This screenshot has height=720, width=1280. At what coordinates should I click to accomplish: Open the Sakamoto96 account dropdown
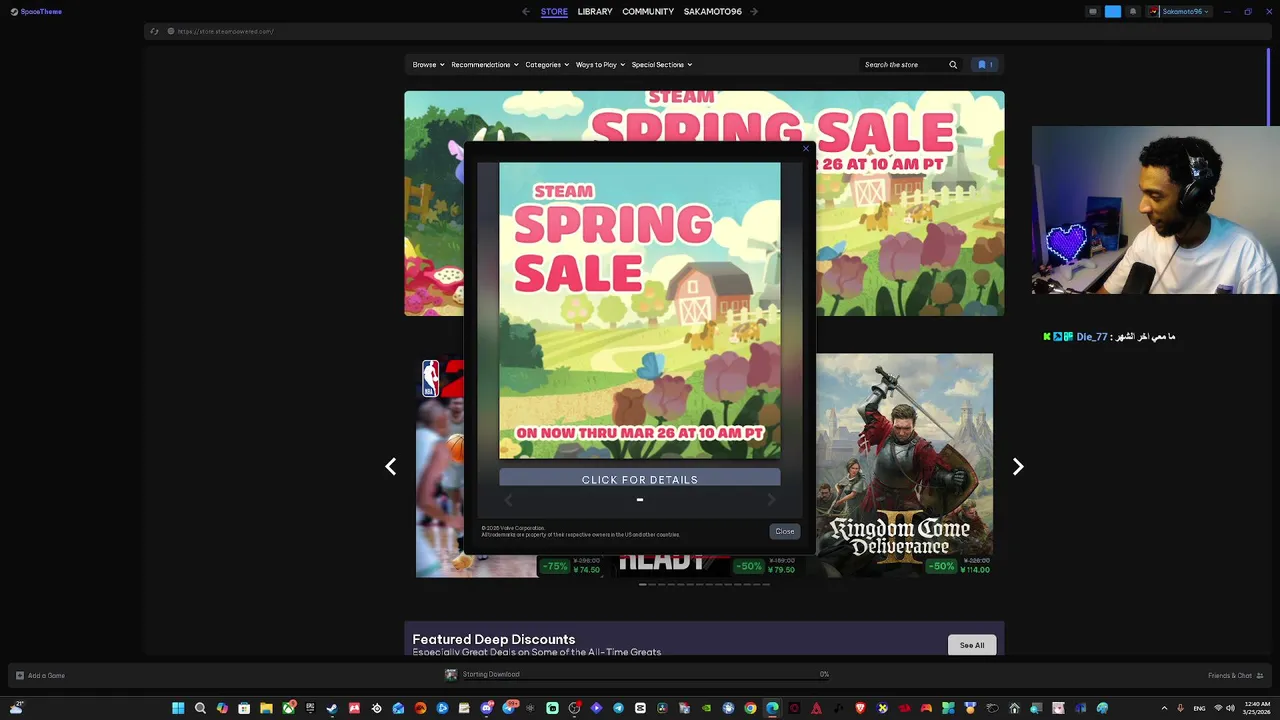1179,12
